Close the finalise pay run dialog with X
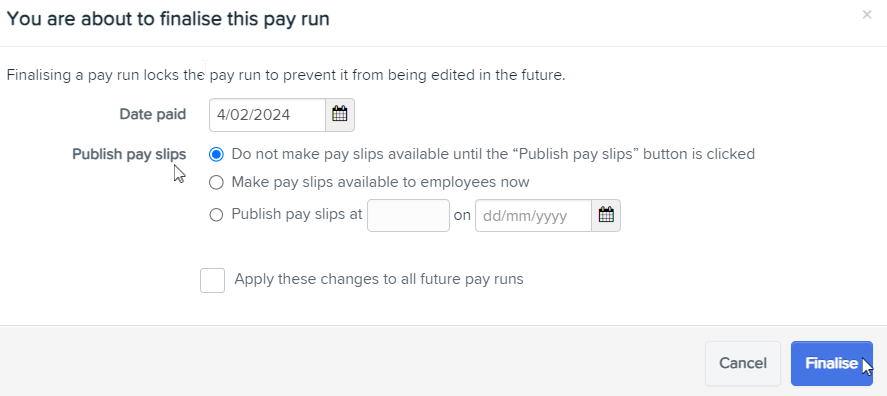Image resolution: width=887 pixels, height=396 pixels. coord(867,15)
